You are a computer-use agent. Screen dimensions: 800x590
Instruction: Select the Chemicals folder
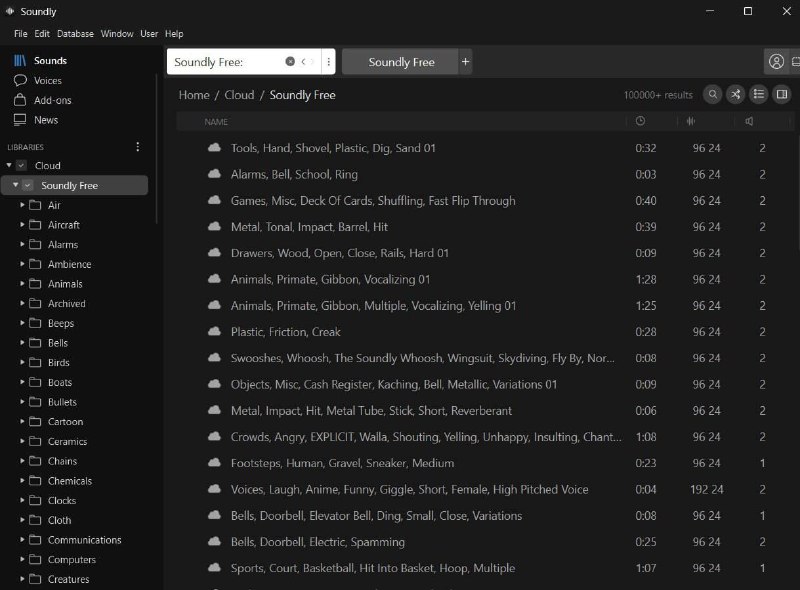70,481
